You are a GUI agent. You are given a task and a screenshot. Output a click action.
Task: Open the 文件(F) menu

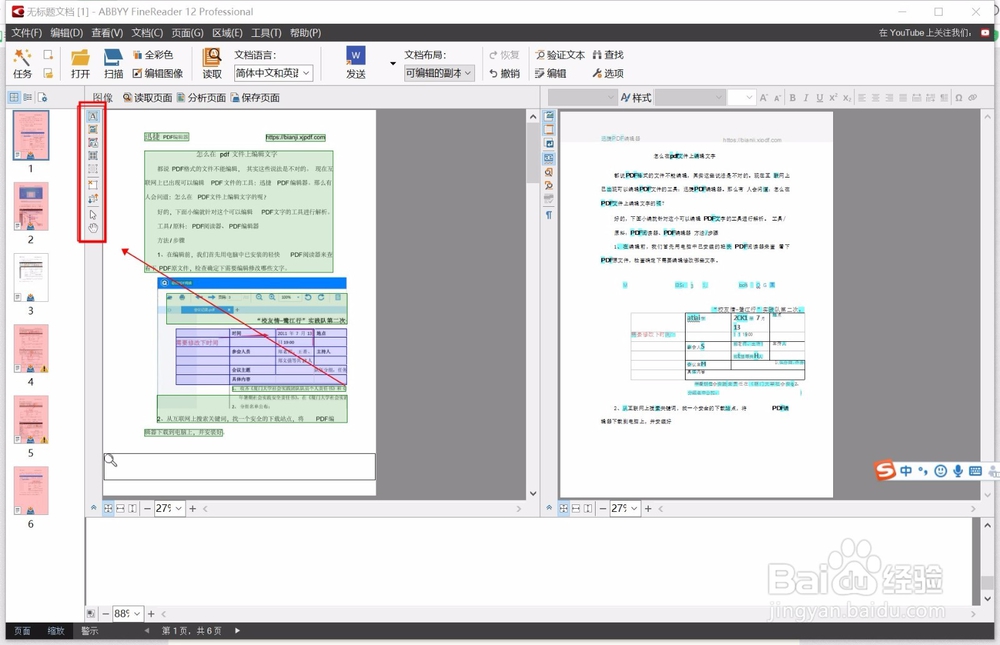pos(27,33)
